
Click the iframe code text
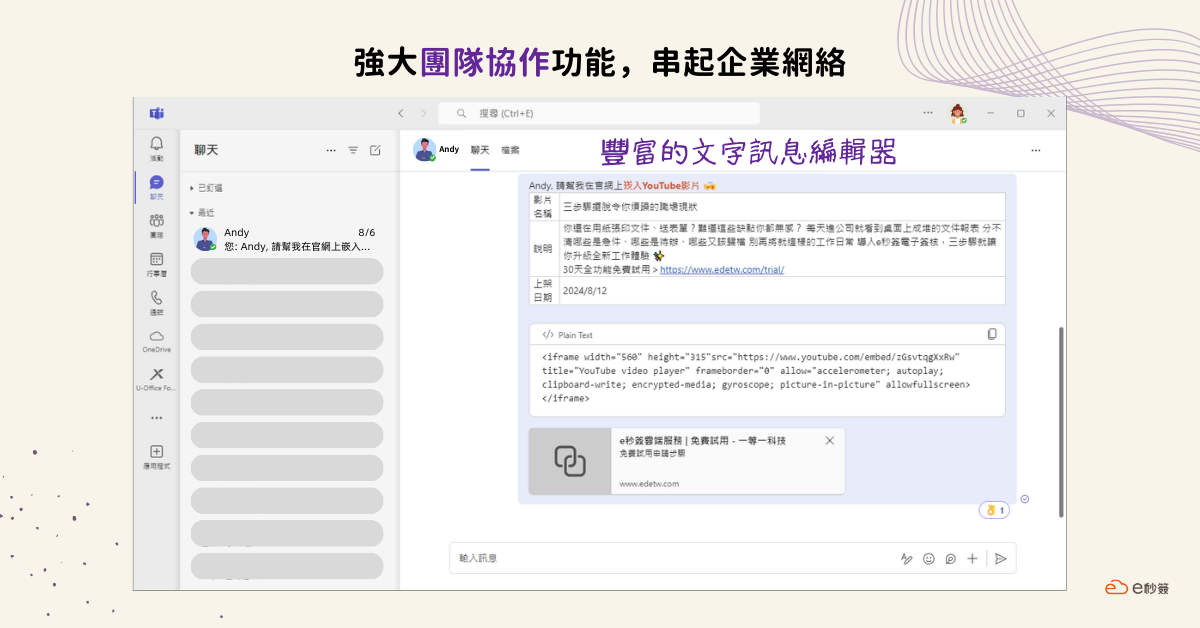pyautogui.click(x=756, y=377)
